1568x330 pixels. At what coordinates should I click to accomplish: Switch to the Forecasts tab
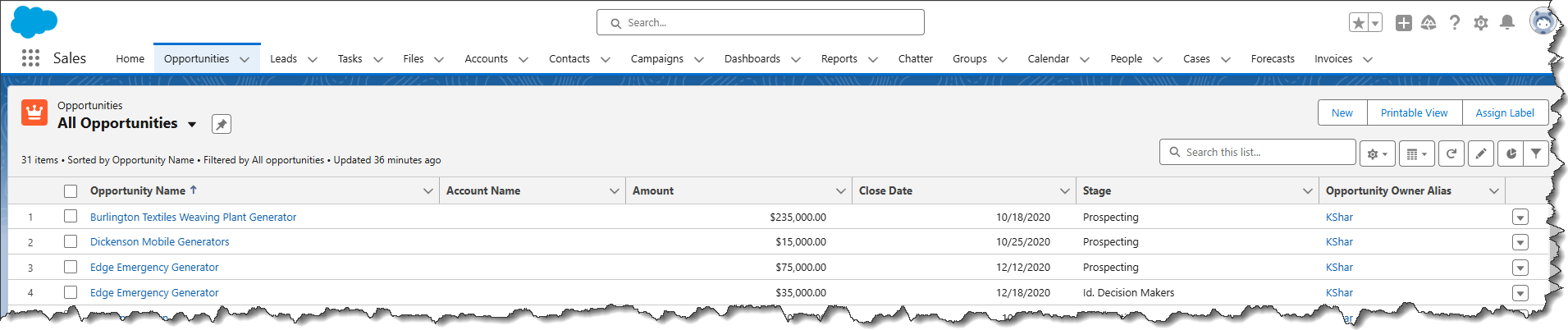click(1273, 59)
